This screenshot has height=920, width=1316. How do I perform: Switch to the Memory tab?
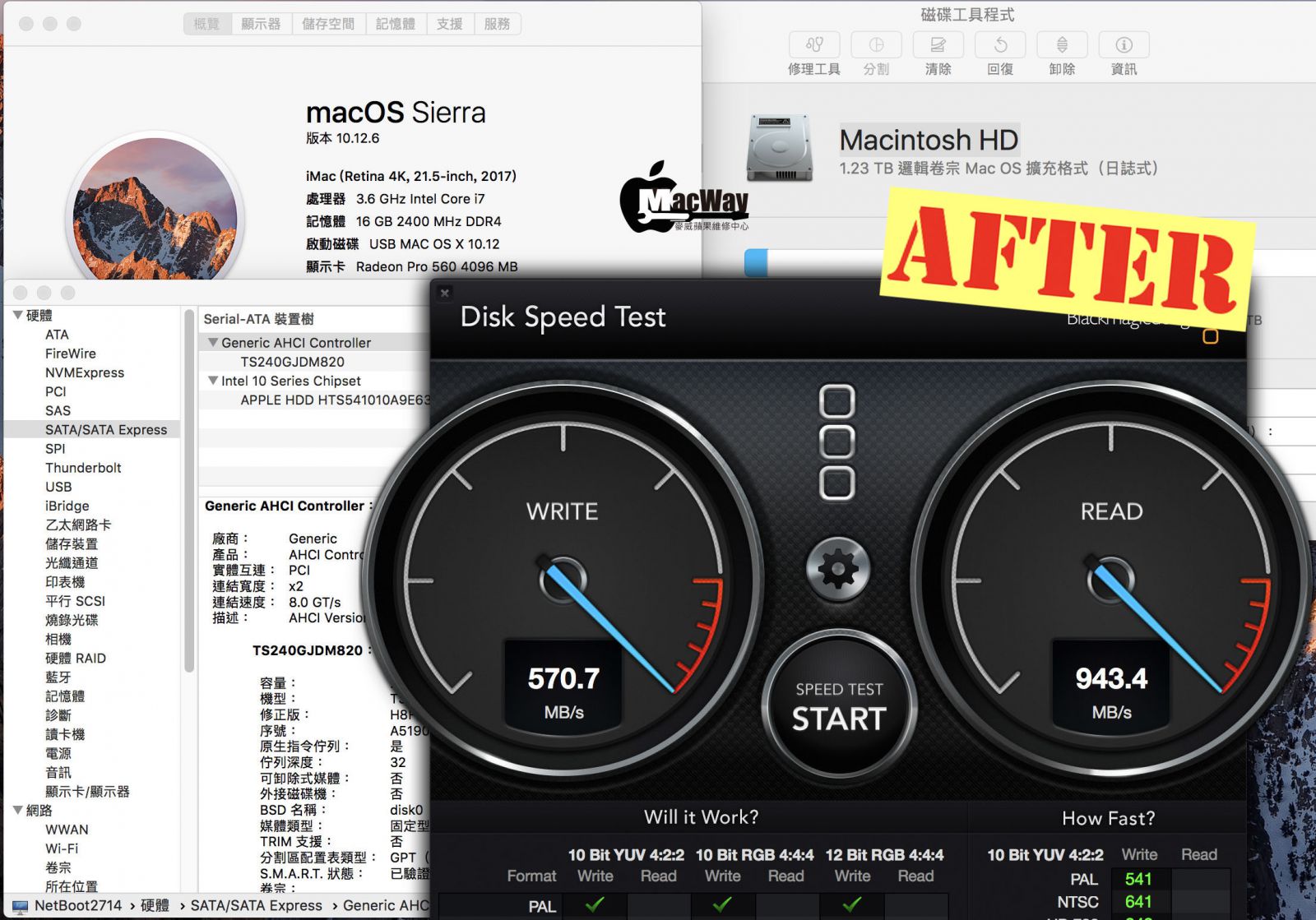(x=396, y=25)
